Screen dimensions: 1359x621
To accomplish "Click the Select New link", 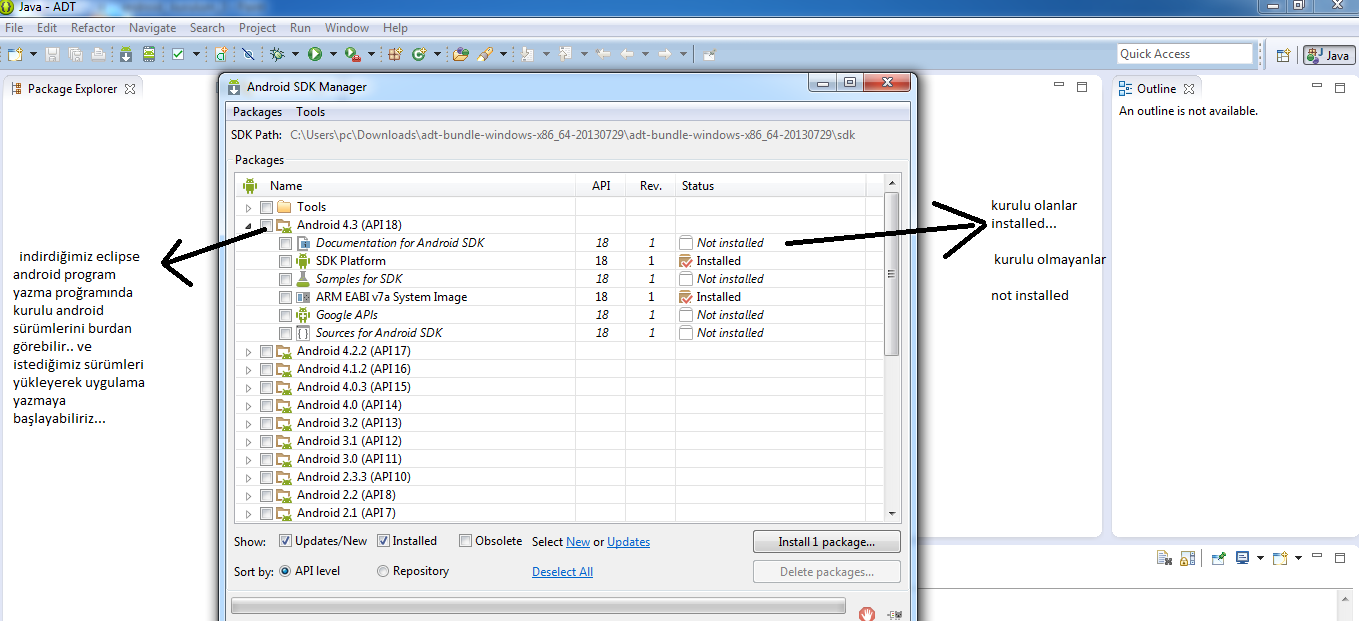I will [578, 542].
